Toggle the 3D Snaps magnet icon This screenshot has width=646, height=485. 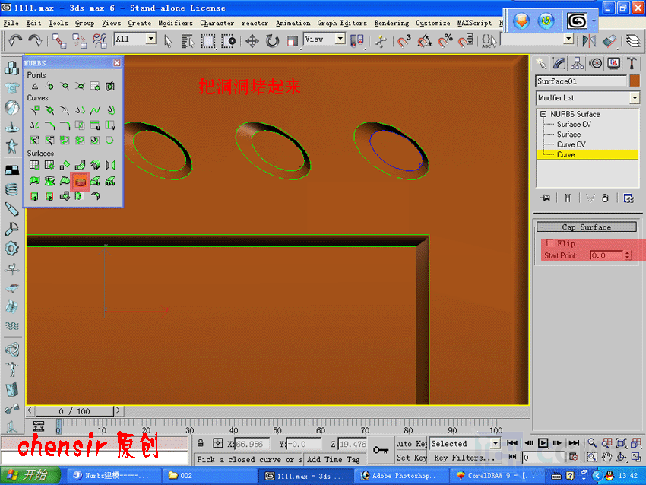pyautogui.click(x=404, y=41)
